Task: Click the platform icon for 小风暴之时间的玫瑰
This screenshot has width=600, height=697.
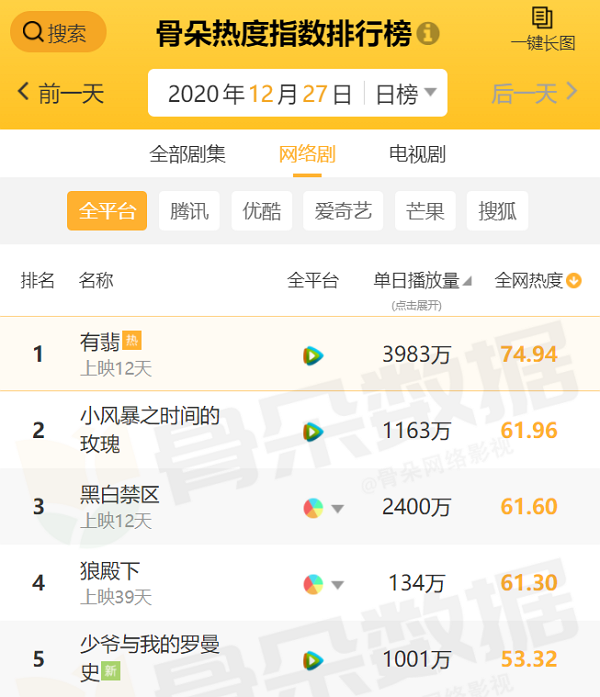Action: pyautogui.click(x=314, y=431)
